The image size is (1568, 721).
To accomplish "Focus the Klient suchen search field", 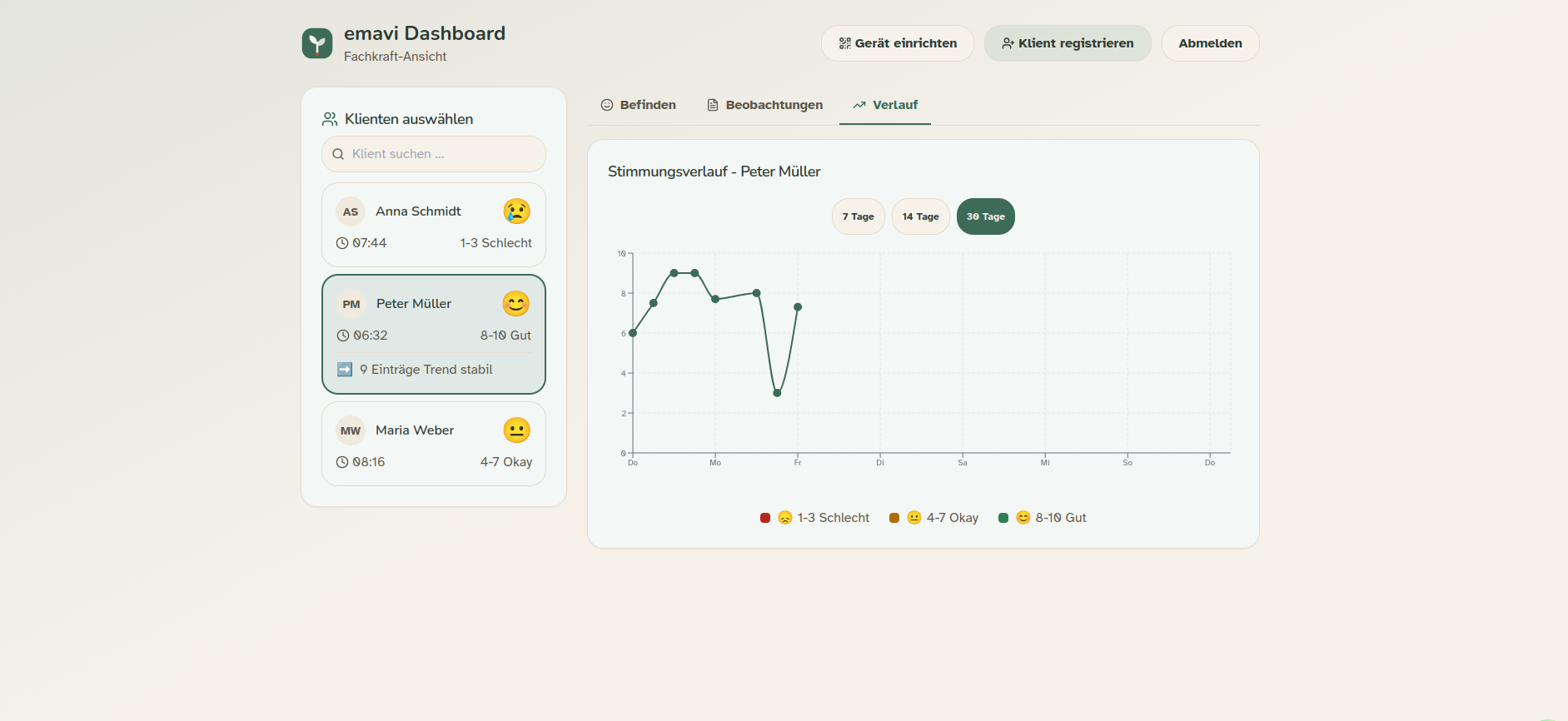I will [x=434, y=154].
